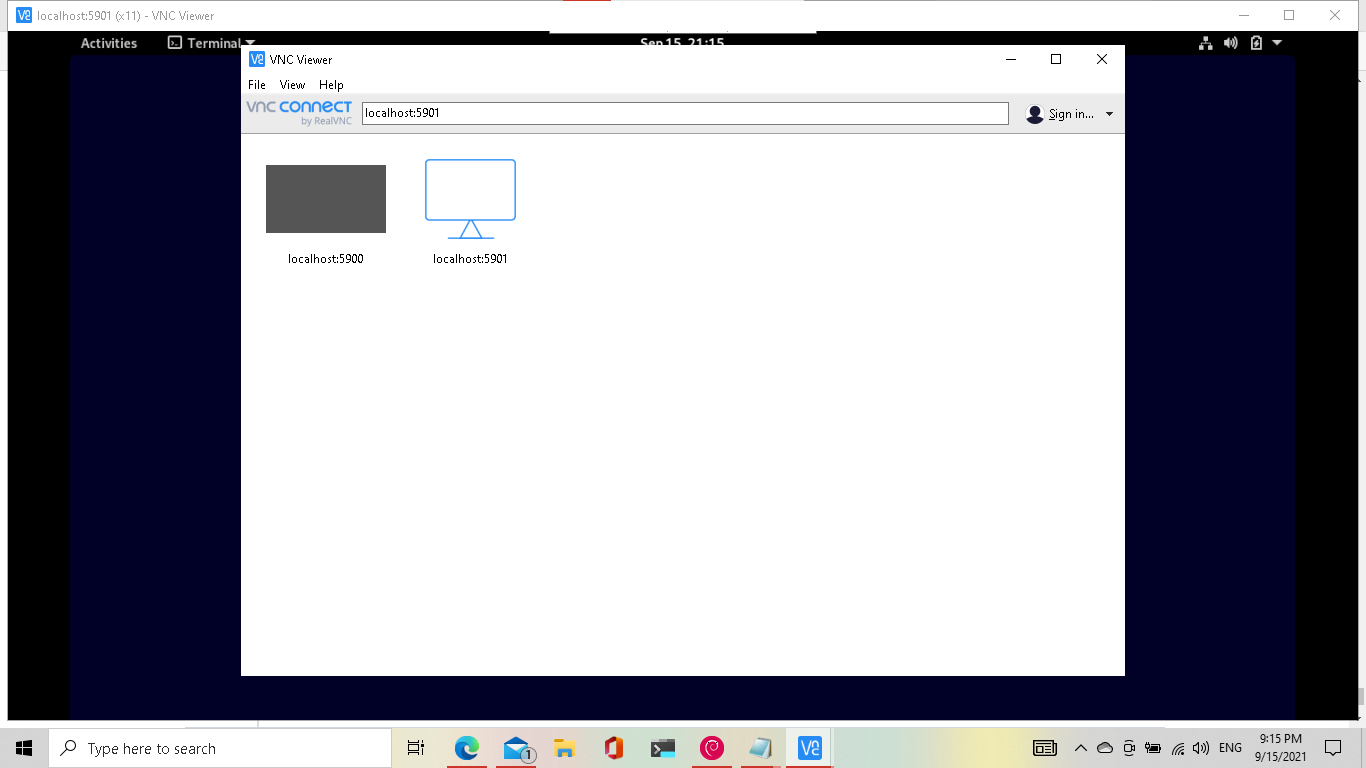Screen dimensions: 1366x768
Task: Click the VNC Connect logo
Action: (297, 111)
